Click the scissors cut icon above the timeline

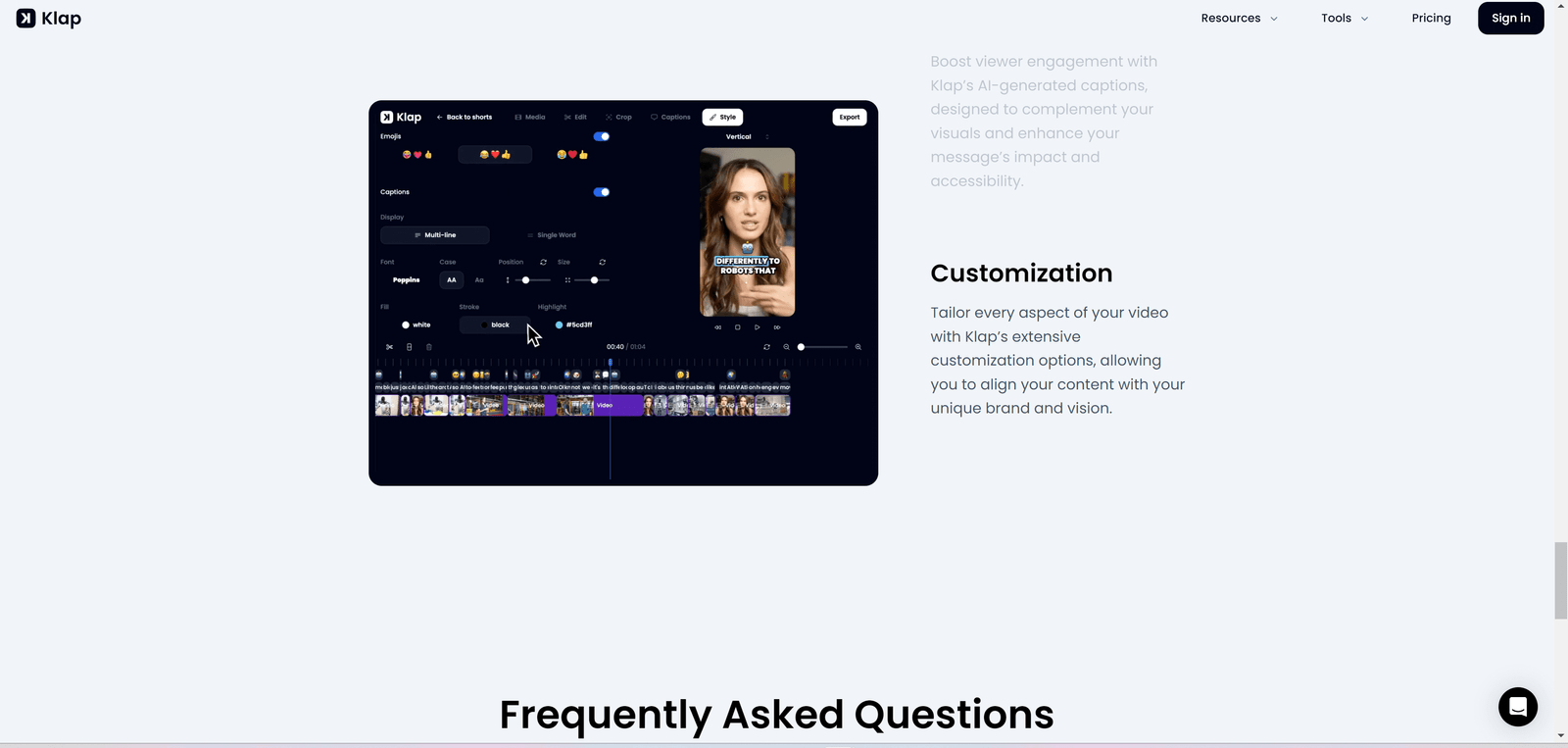pos(389,347)
